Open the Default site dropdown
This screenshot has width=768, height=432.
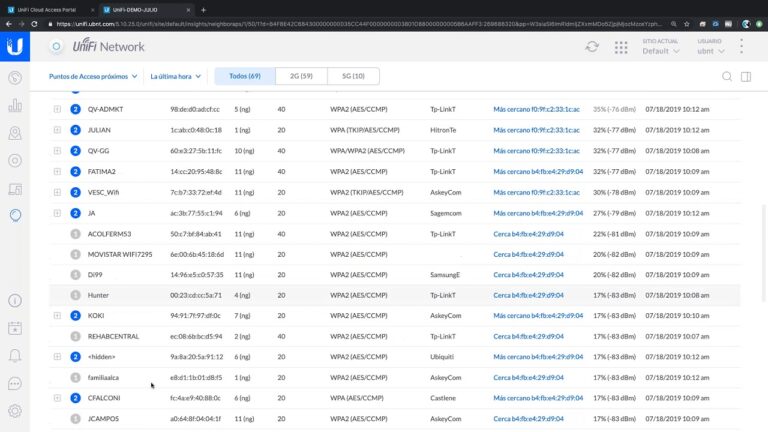pyautogui.click(x=661, y=51)
